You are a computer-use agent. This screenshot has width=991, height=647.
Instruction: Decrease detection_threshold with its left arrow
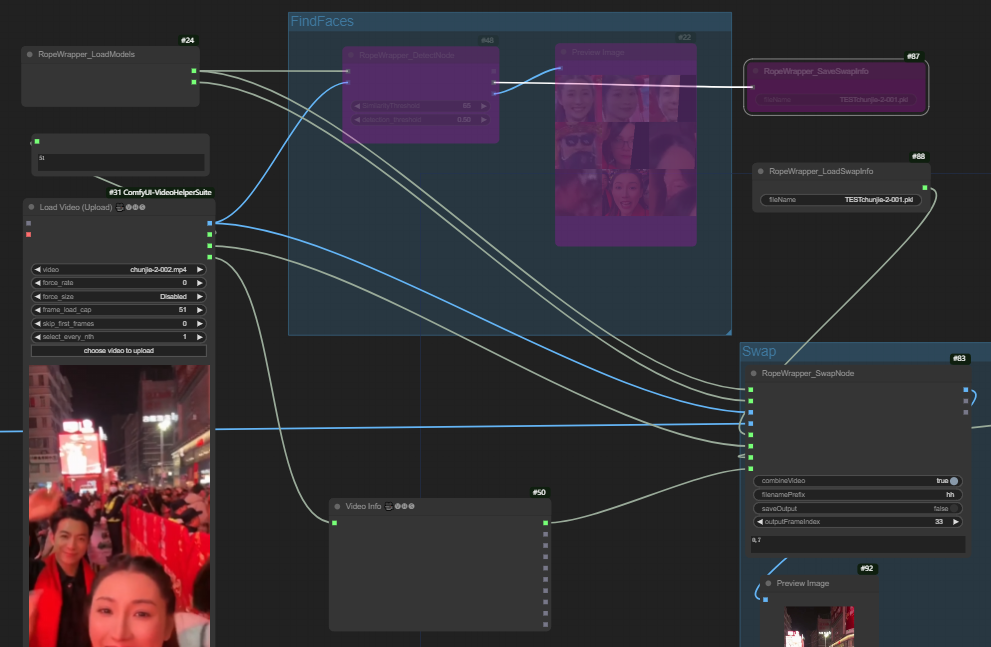(x=357, y=119)
